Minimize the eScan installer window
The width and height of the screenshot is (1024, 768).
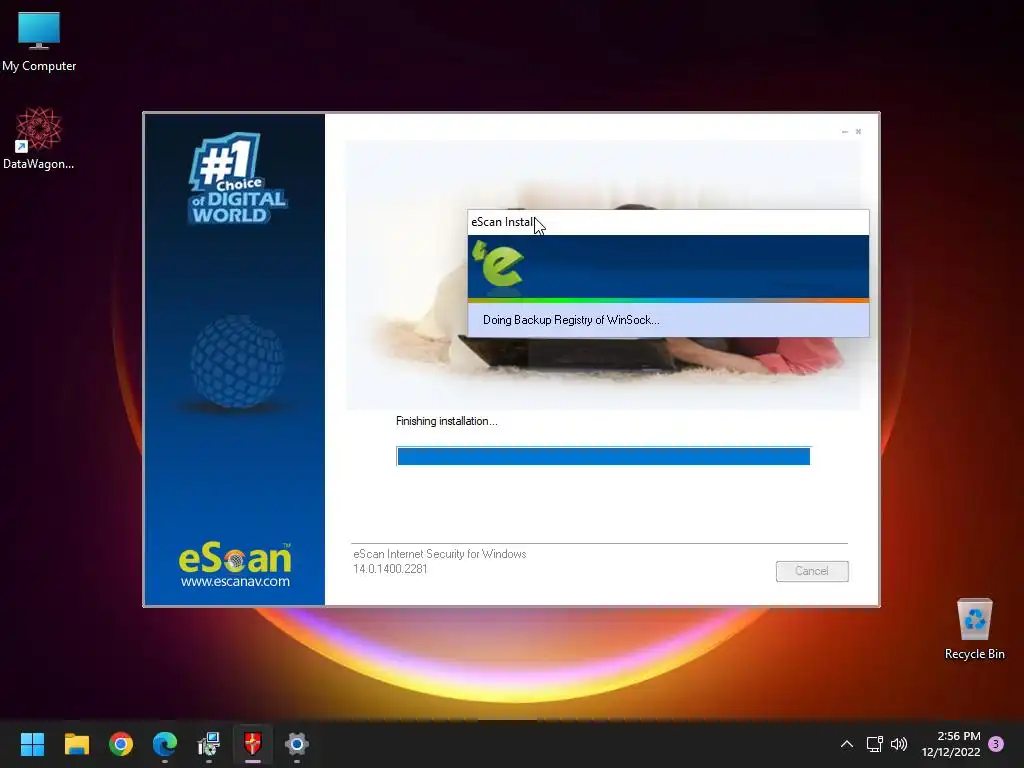click(x=844, y=132)
